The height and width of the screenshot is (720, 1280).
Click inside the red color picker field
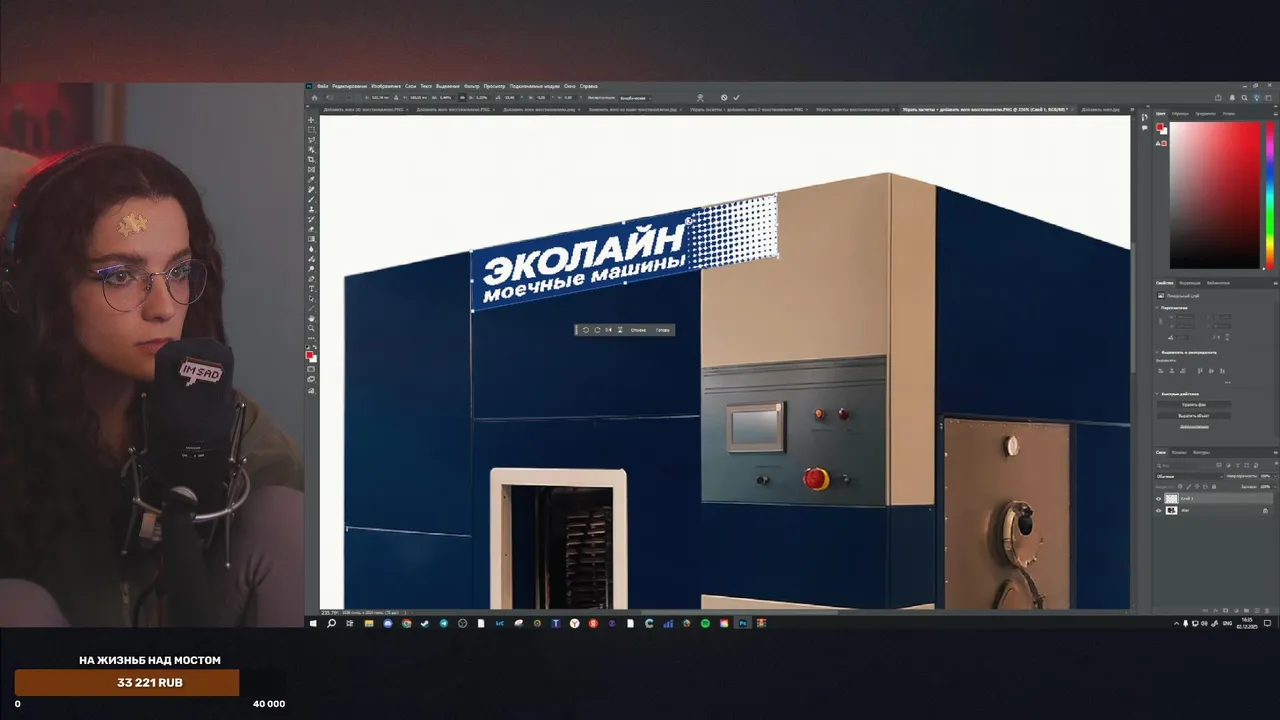[x=1215, y=195]
